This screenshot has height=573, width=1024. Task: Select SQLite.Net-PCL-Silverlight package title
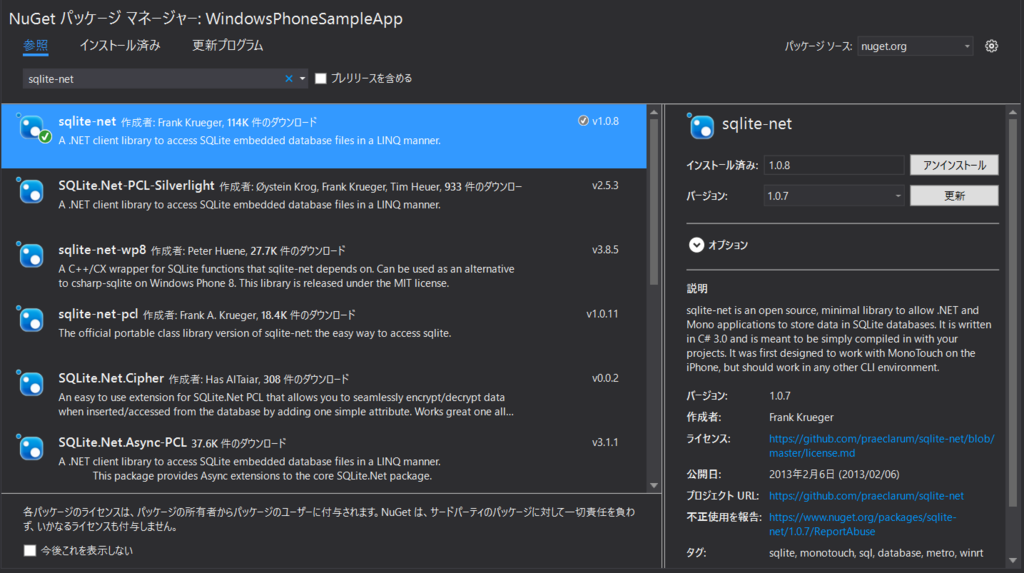(136, 186)
